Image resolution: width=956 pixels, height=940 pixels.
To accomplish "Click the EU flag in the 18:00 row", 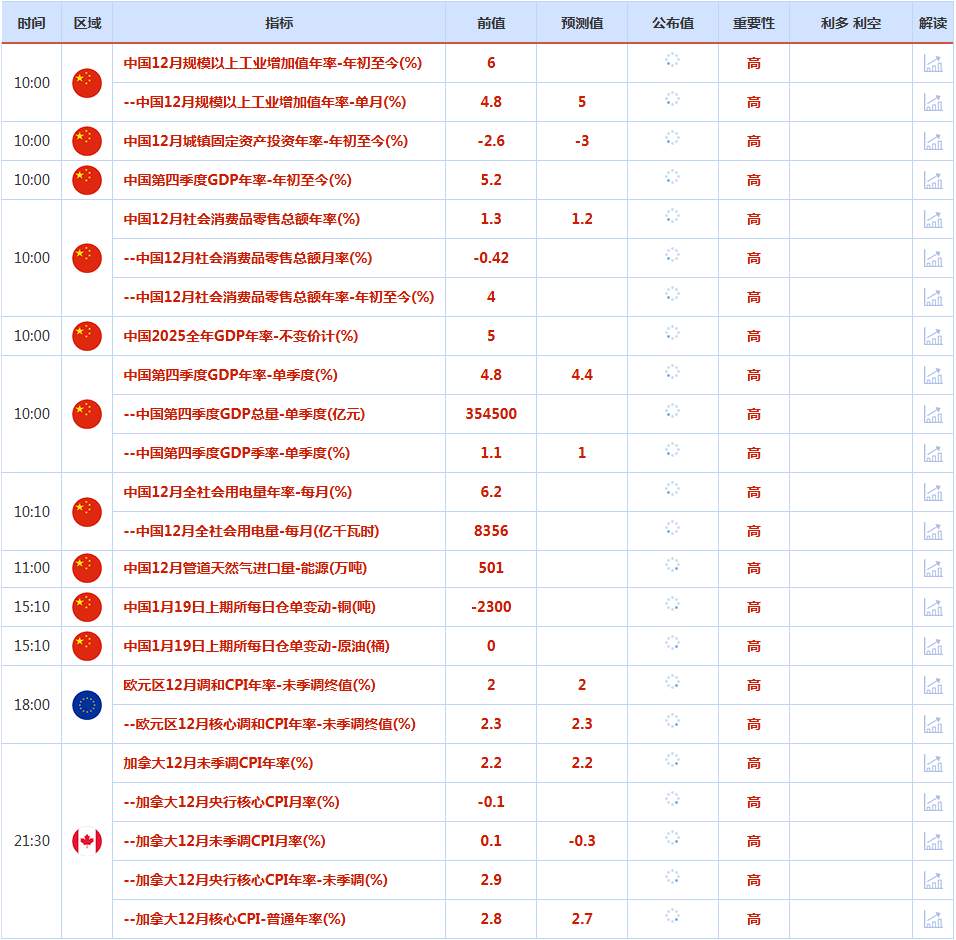I will [86, 705].
